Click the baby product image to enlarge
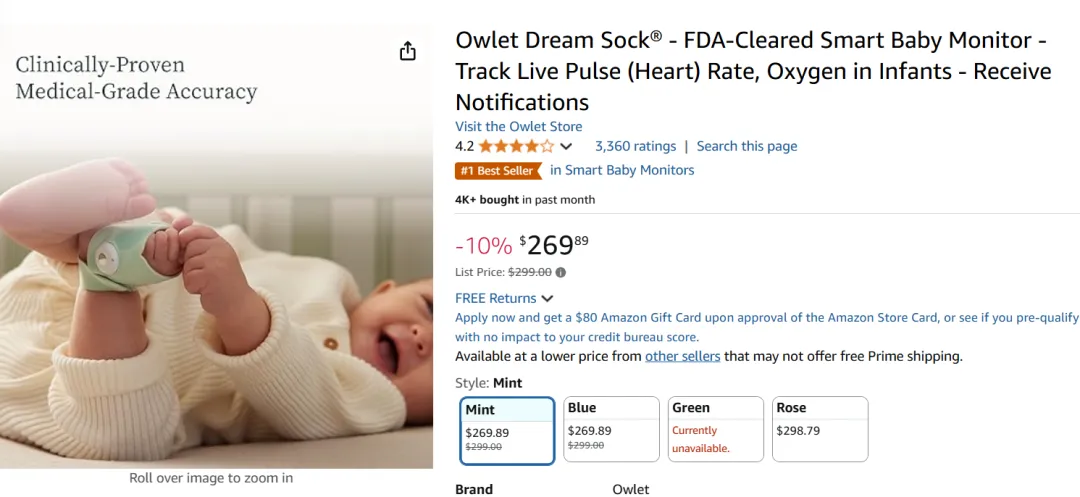The height and width of the screenshot is (497, 1080). tap(216, 248)
